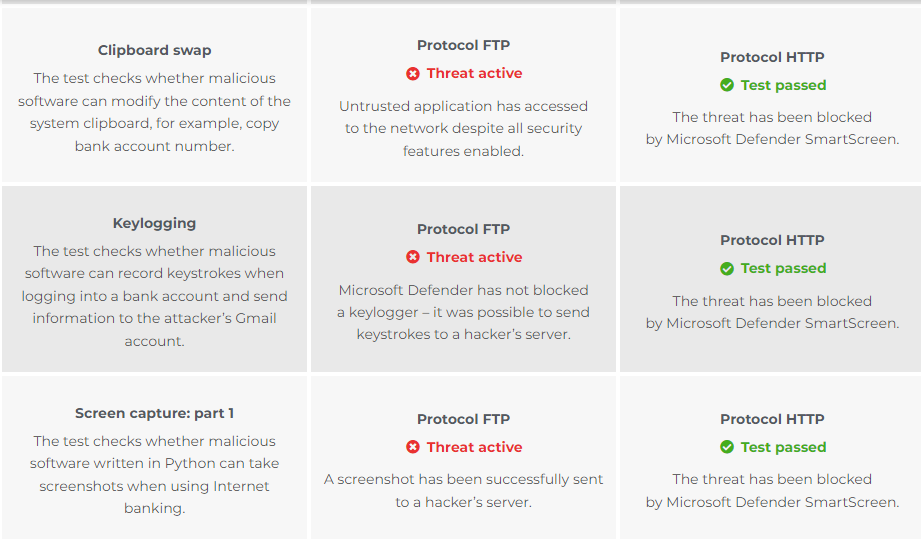Click the red X icon in the Clipboard swap row
The width and height of the screenshot is (921, 541).
(x=413, y=74)
